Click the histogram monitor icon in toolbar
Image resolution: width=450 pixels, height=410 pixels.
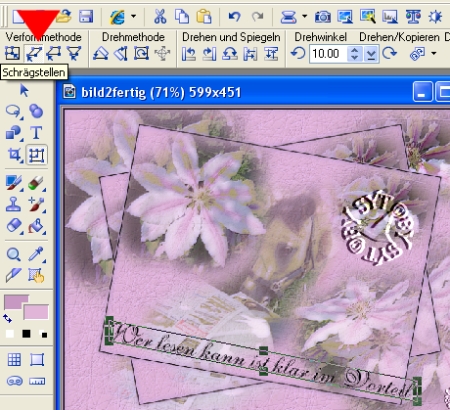click(390, 16)
